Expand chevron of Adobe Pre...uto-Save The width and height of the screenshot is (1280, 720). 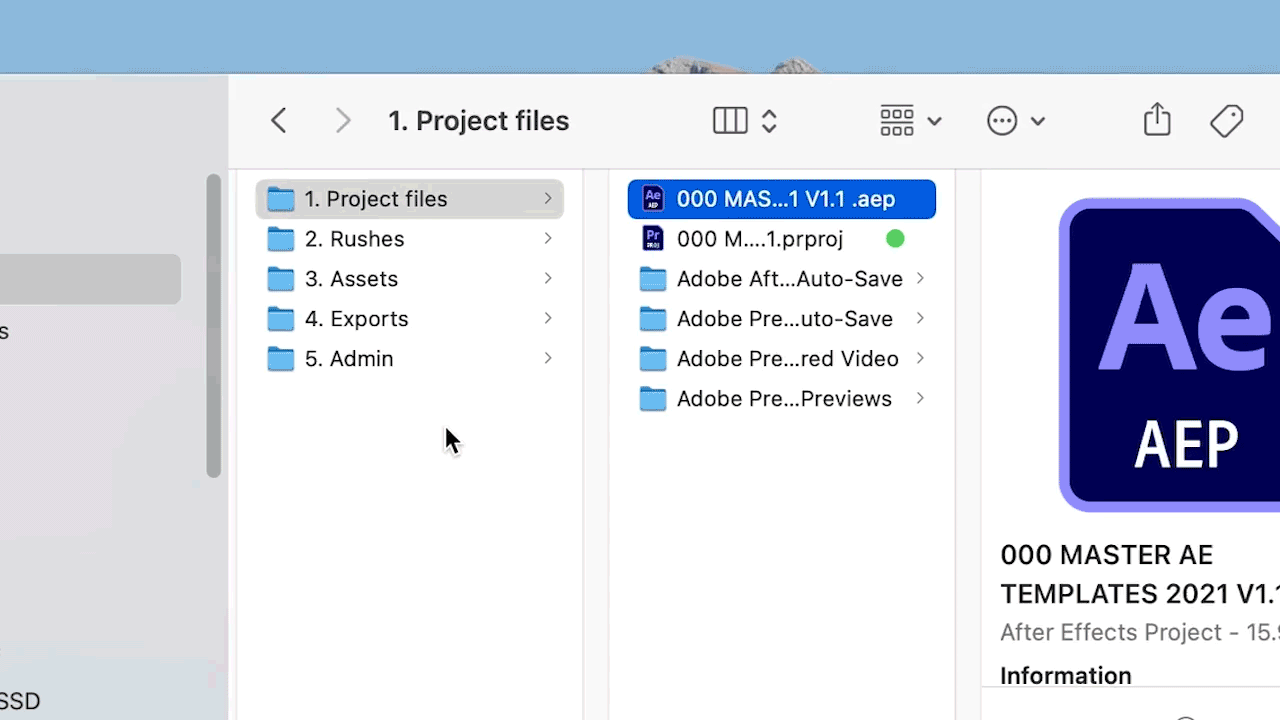tap(920, 318)
